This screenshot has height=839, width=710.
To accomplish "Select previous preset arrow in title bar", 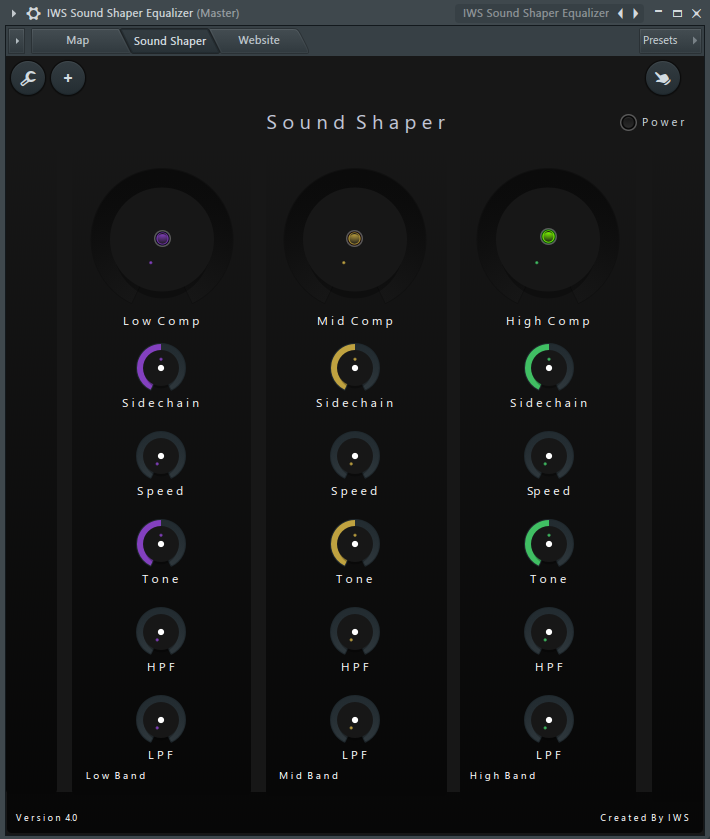I will (621, 13).
